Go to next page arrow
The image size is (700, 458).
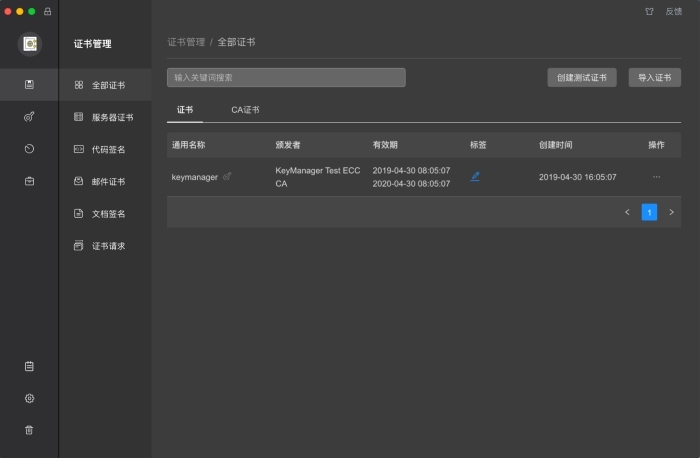(671, 212)
